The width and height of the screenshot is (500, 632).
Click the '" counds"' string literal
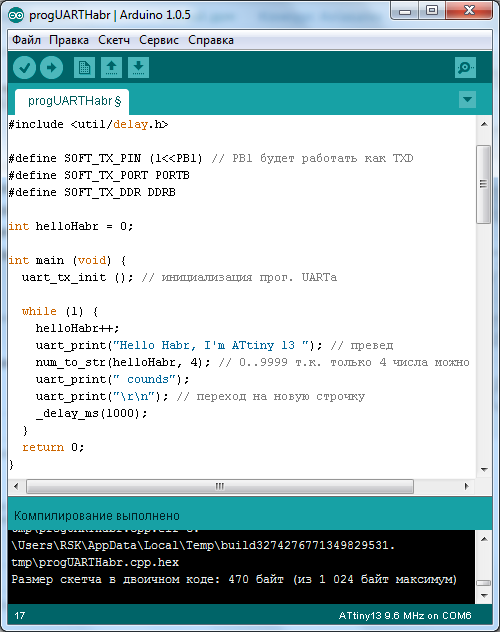click(144, 379)
